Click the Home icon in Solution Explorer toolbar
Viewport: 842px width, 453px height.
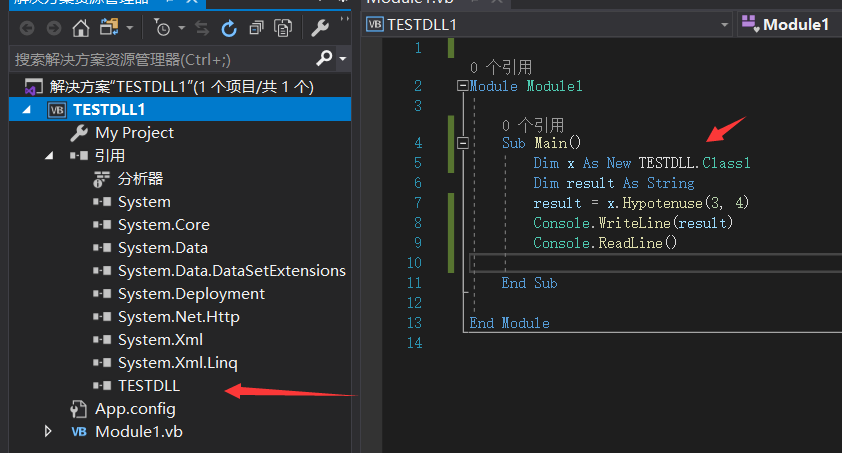(x=81, y=27)
